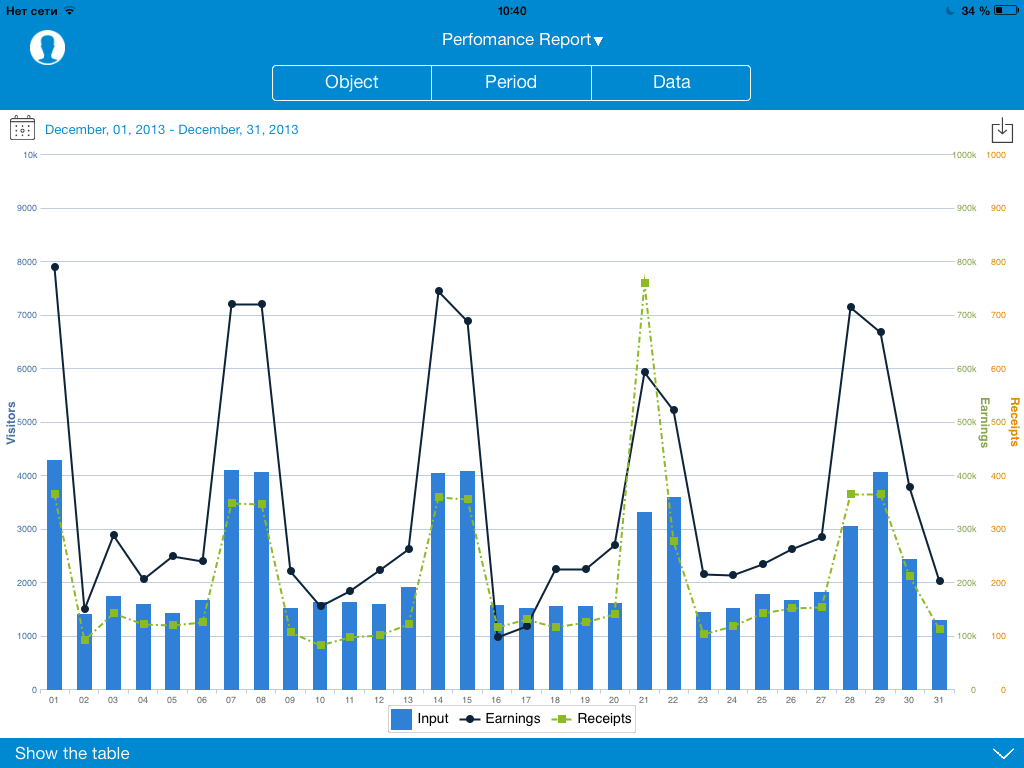
Task: Switch to the Period tab
Action: pyautogui.click(x=511, y=82)
